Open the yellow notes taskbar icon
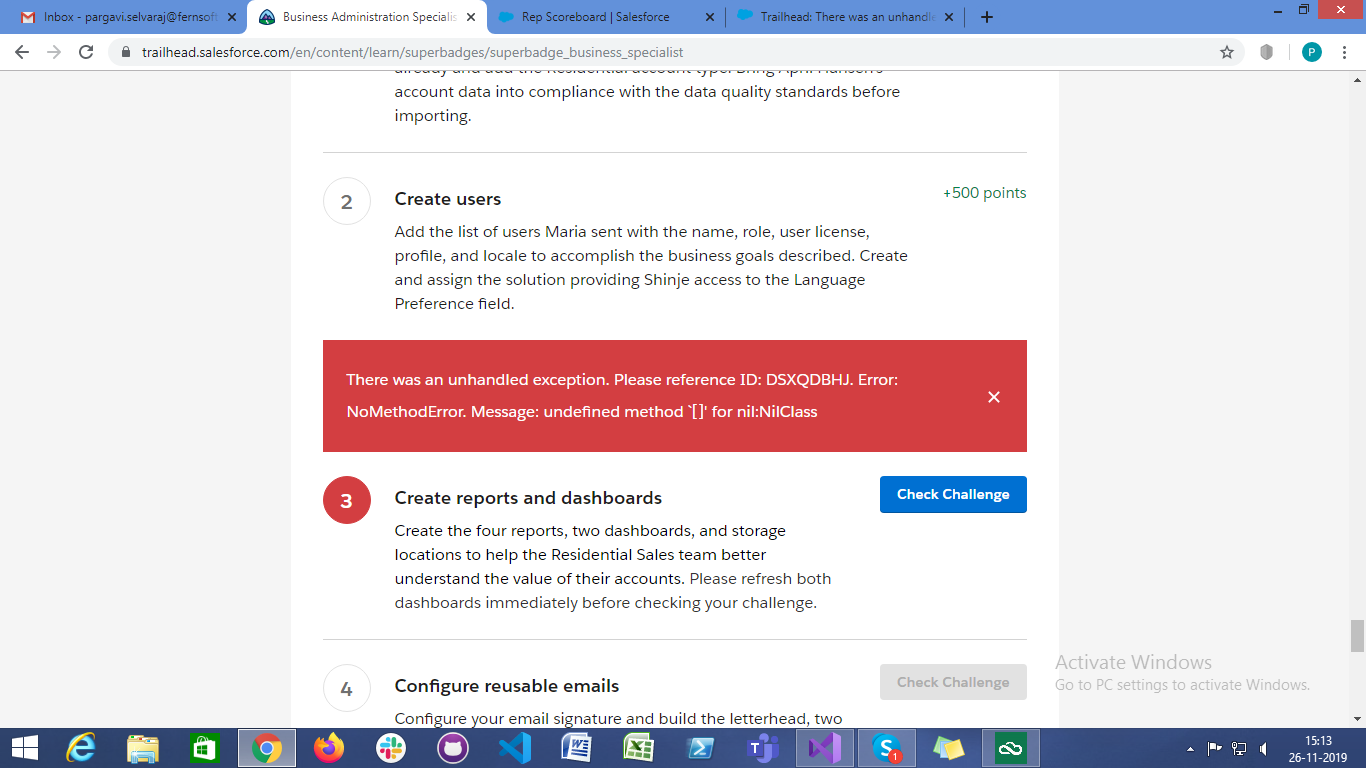 (x=949, y=748)
